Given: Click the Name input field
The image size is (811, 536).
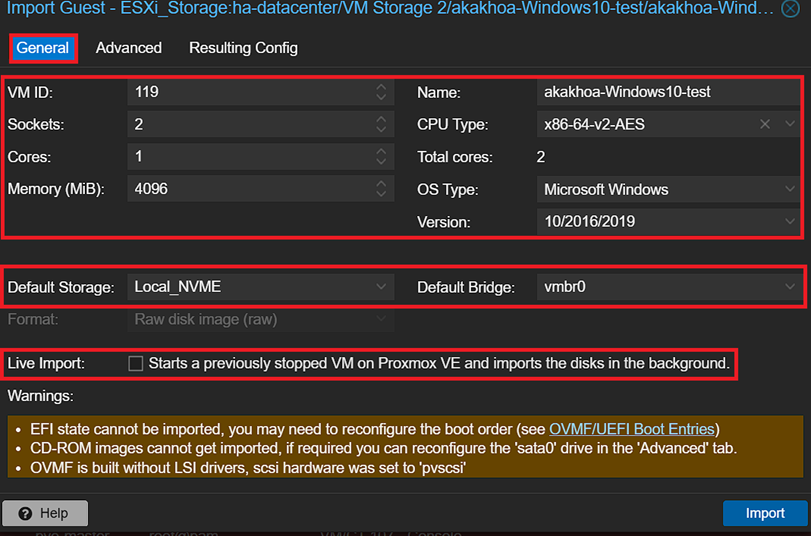Looking at the screenshot, I should 665,93.
